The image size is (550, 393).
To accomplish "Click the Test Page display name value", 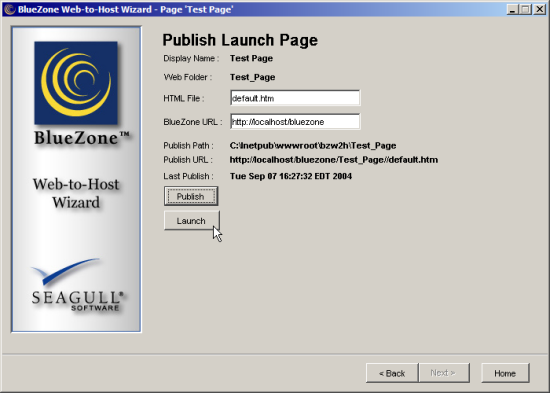I will coord(251,58).
